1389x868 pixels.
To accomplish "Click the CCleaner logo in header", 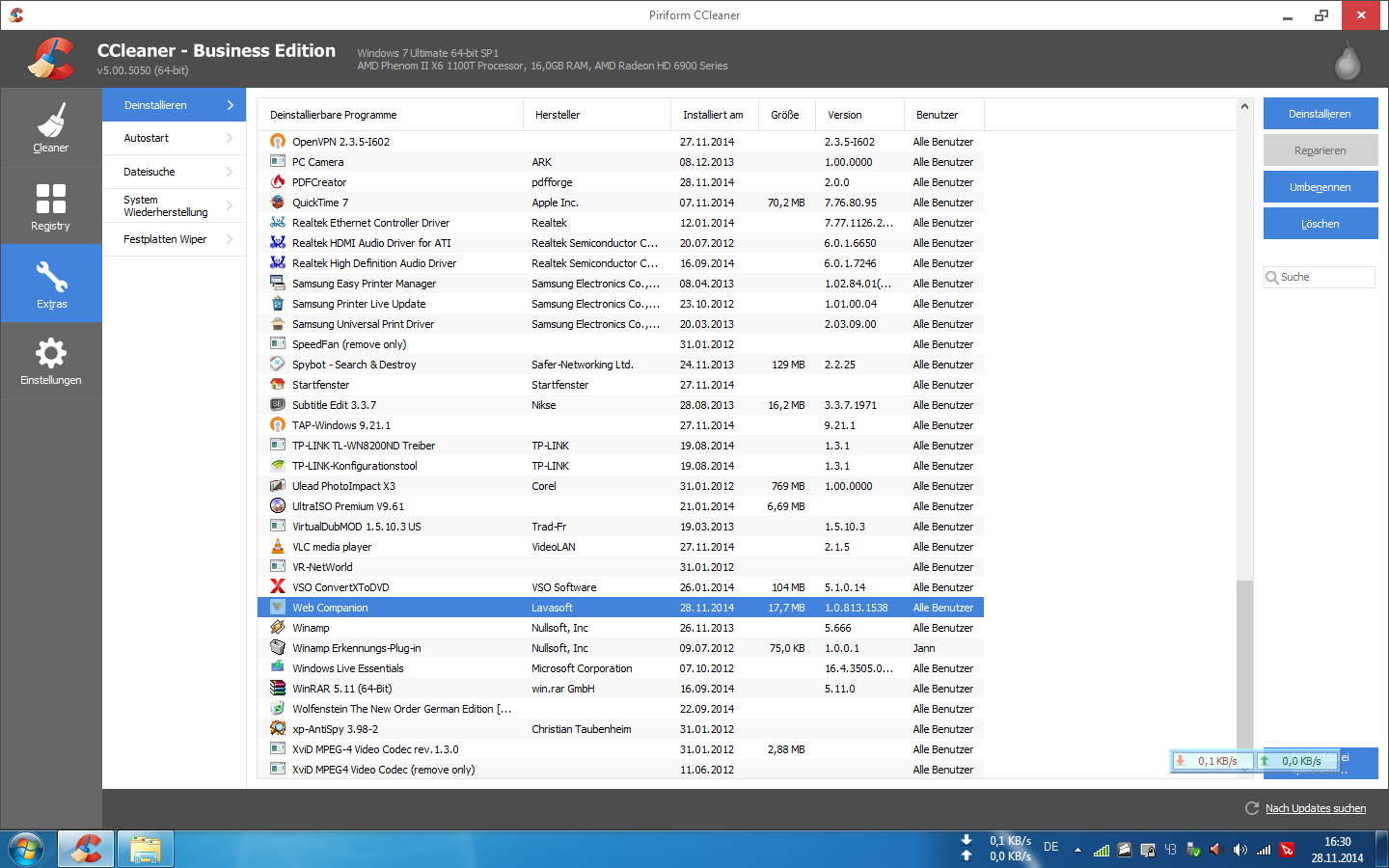I will [51, 59].
